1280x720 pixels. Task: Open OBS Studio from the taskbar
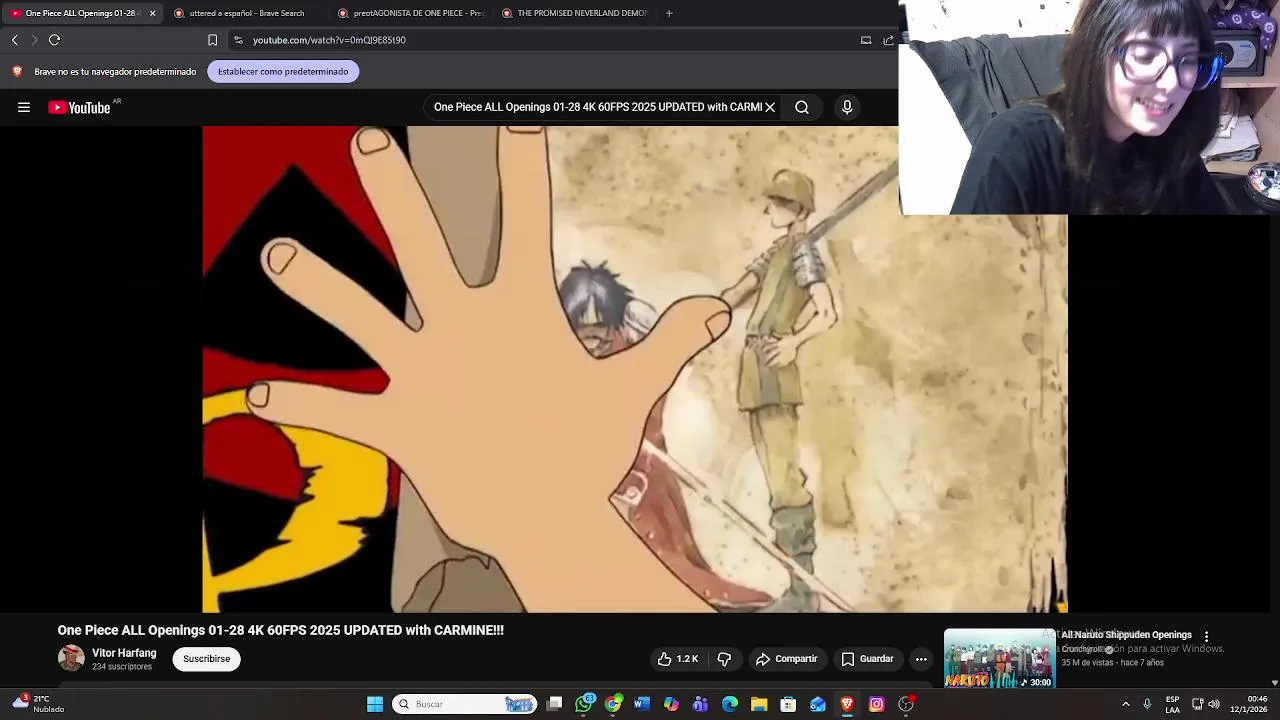click(x=906, y=704)
